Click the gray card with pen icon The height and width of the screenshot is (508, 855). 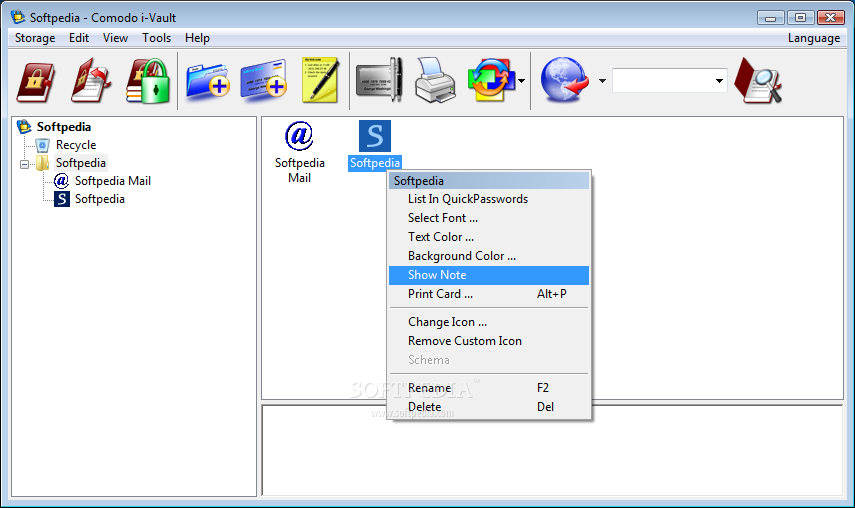click(379, 80)
